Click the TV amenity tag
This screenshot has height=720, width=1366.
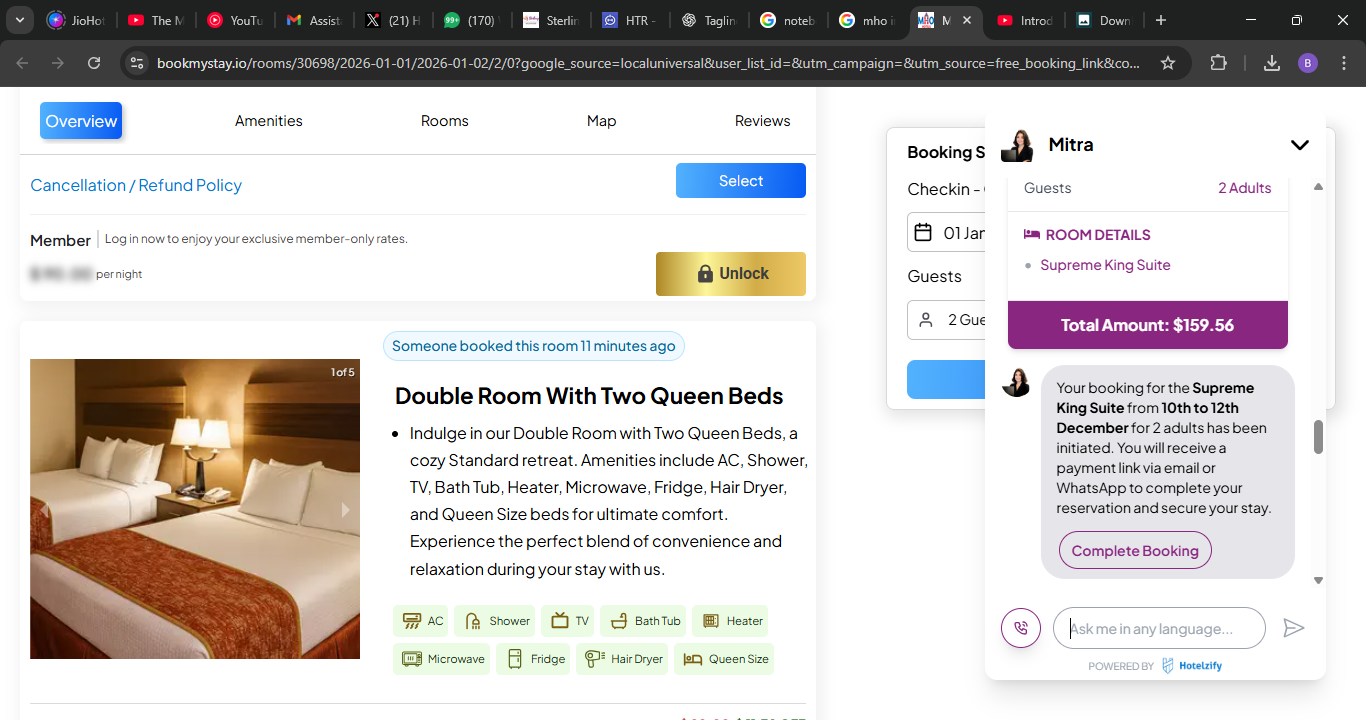tap(569, 621)
